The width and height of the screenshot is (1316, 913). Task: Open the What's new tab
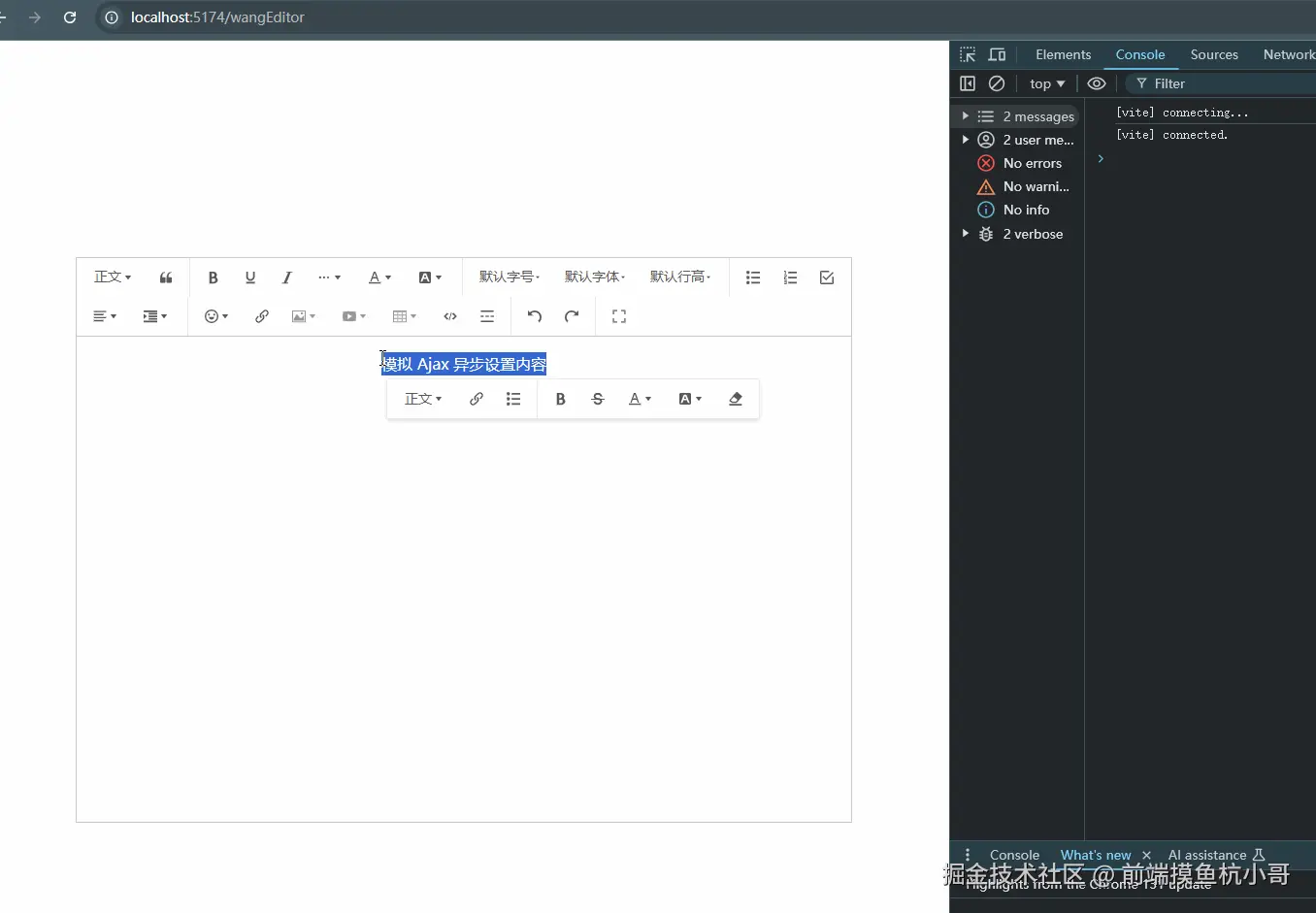1095,855
